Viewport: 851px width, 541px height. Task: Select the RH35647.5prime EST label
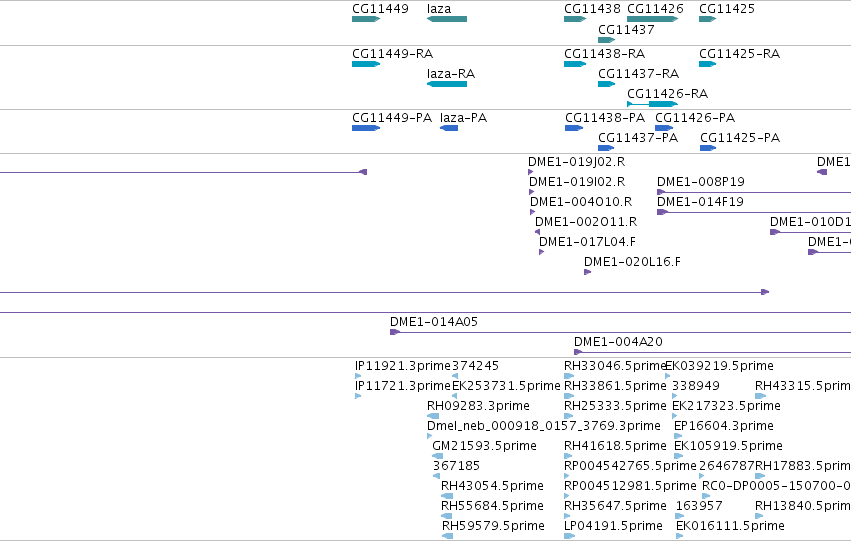click(x=615, y=506)
